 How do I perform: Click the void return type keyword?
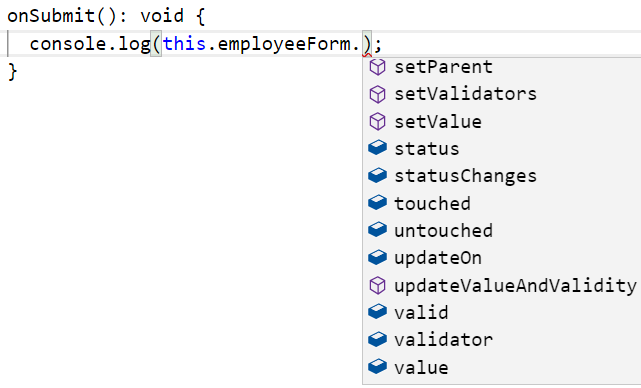tap(162, 16)
